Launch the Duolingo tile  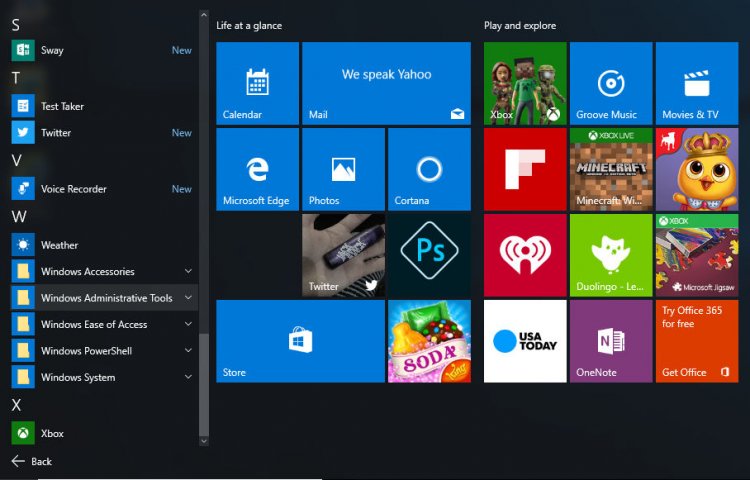pos(611,255)
